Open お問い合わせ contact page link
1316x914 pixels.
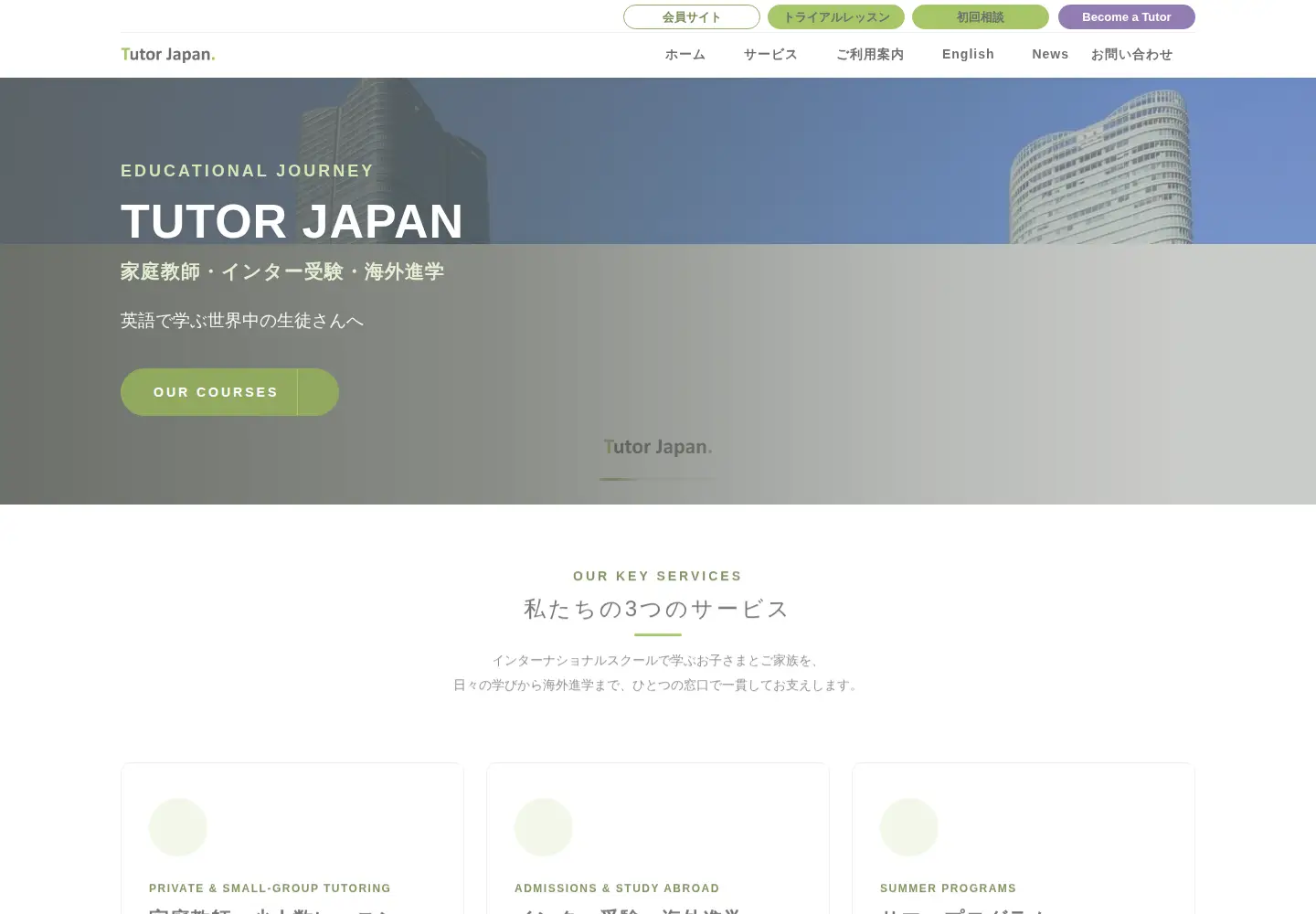[x=1131, y=55]
